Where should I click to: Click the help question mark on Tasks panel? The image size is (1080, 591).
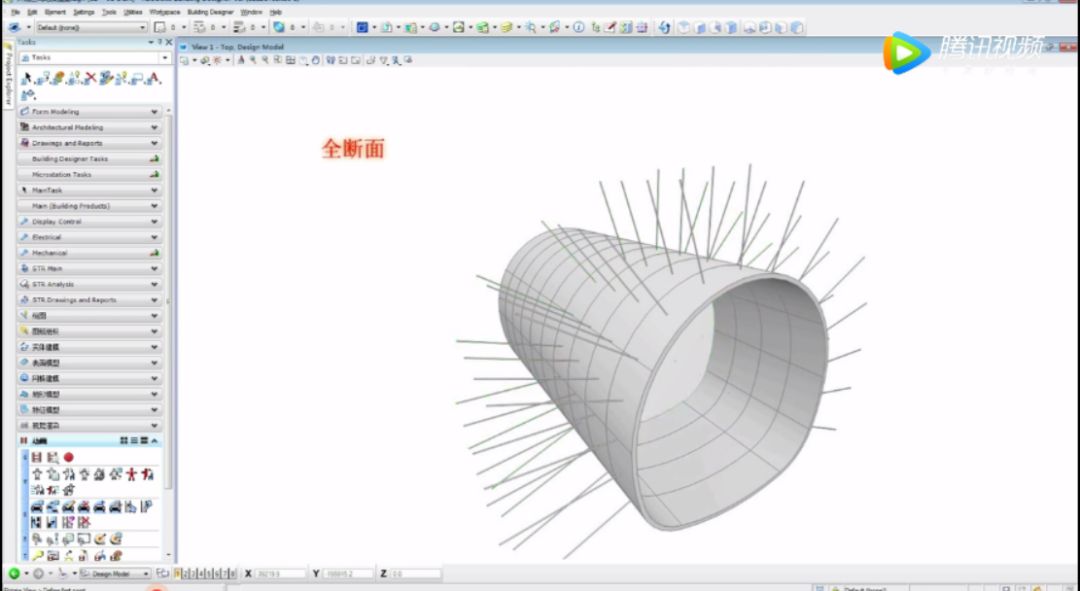160,43
